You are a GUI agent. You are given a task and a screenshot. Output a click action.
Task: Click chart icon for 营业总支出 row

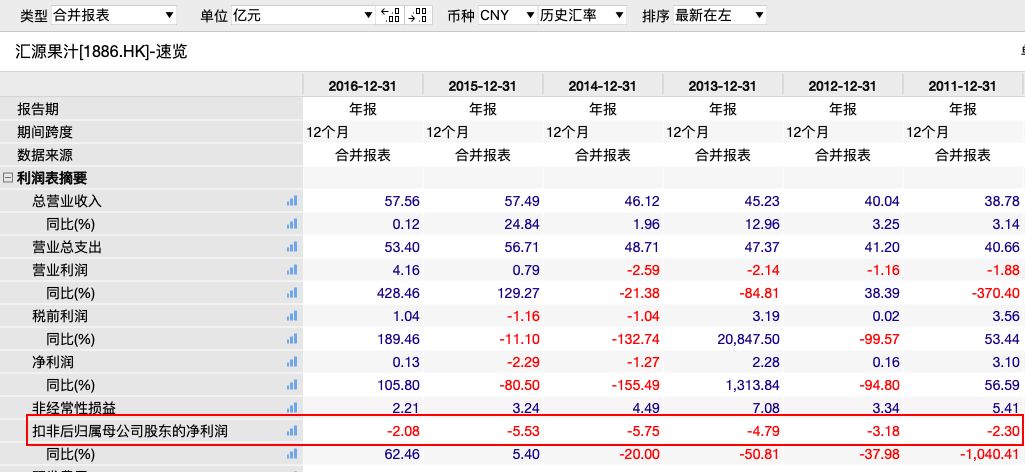tap(292, 247)
